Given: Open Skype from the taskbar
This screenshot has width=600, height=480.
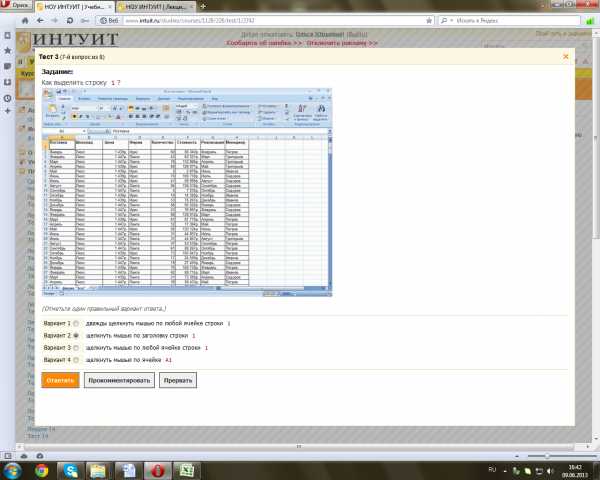Looking at the screenshot, I should [x=70, y=471].
